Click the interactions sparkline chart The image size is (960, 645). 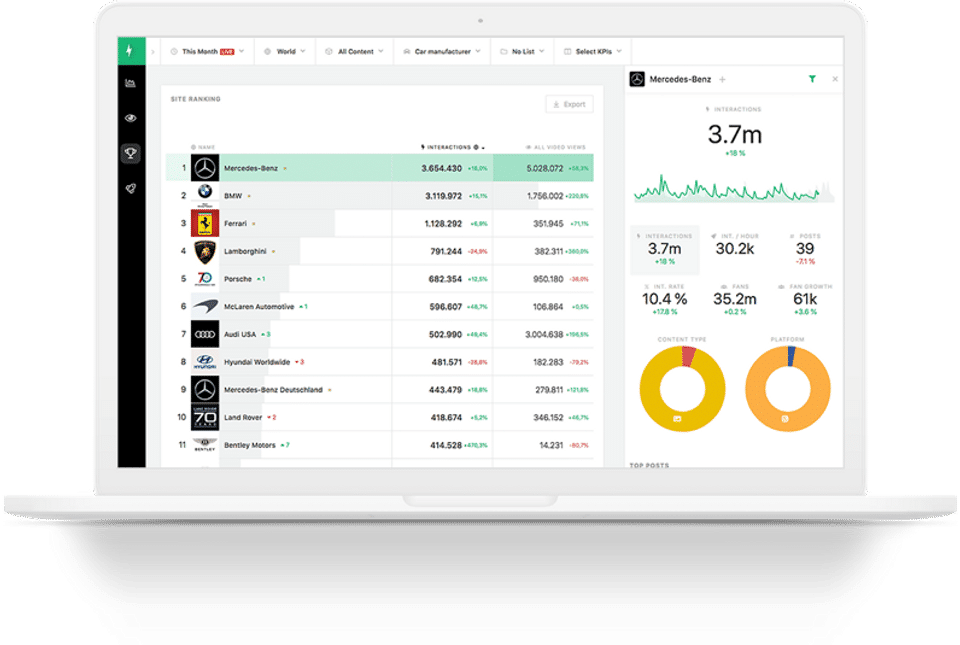733,188
